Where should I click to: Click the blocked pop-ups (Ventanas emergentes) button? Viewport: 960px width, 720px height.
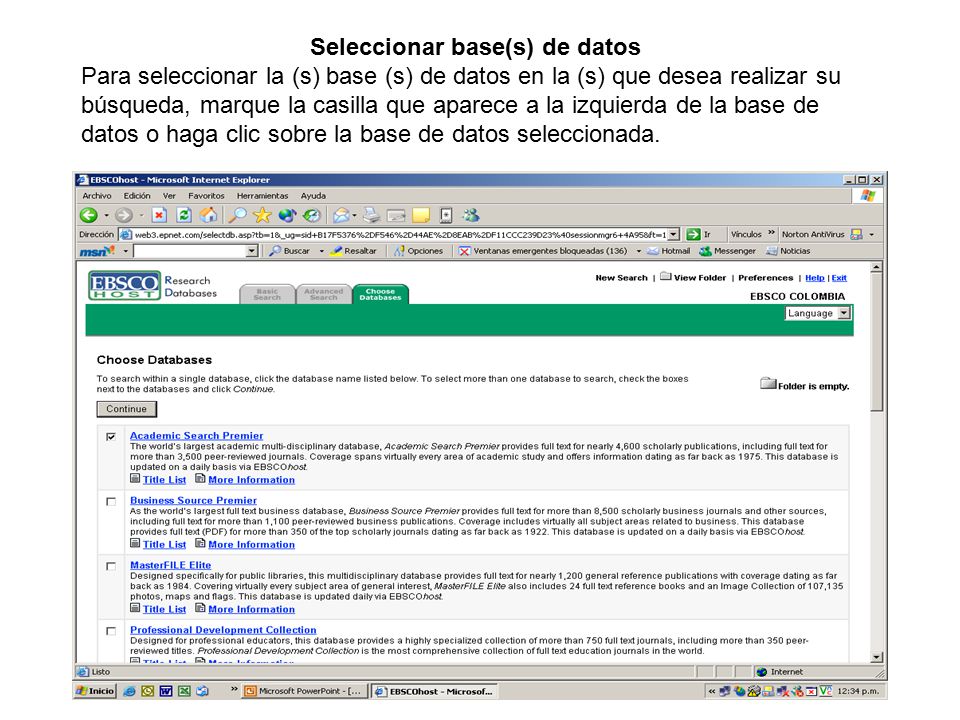[x=542, y=251]
